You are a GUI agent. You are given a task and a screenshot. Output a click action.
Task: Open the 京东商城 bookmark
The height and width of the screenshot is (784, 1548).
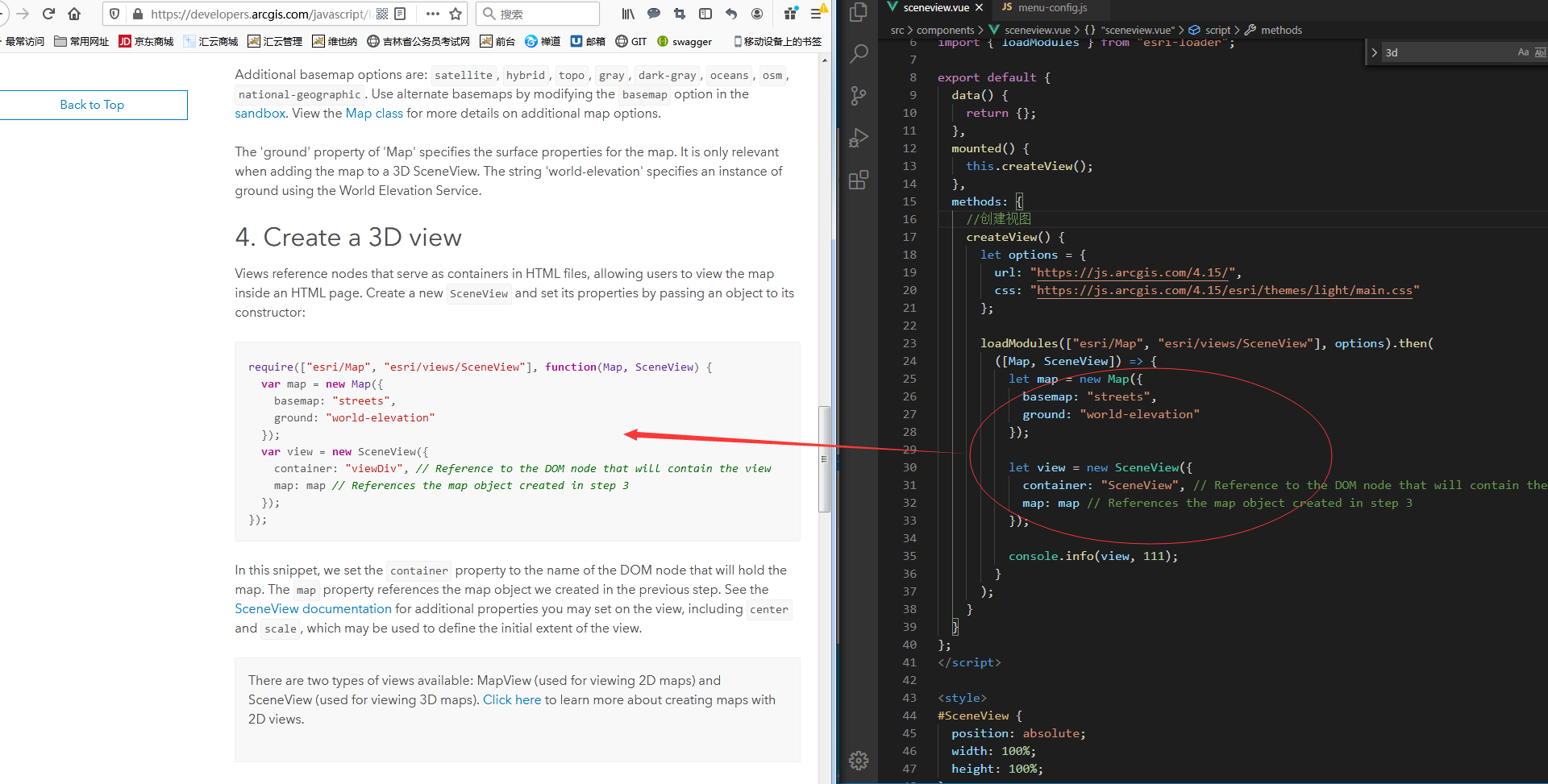pos(146,41)
